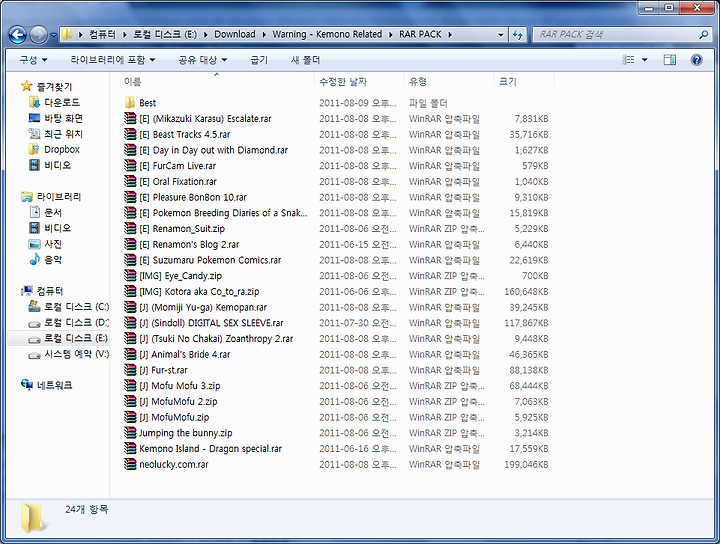This screenshot has width=720, height=544.
Task: Click icon of Beast Tracks 4.5.rar
Action: 130,134
